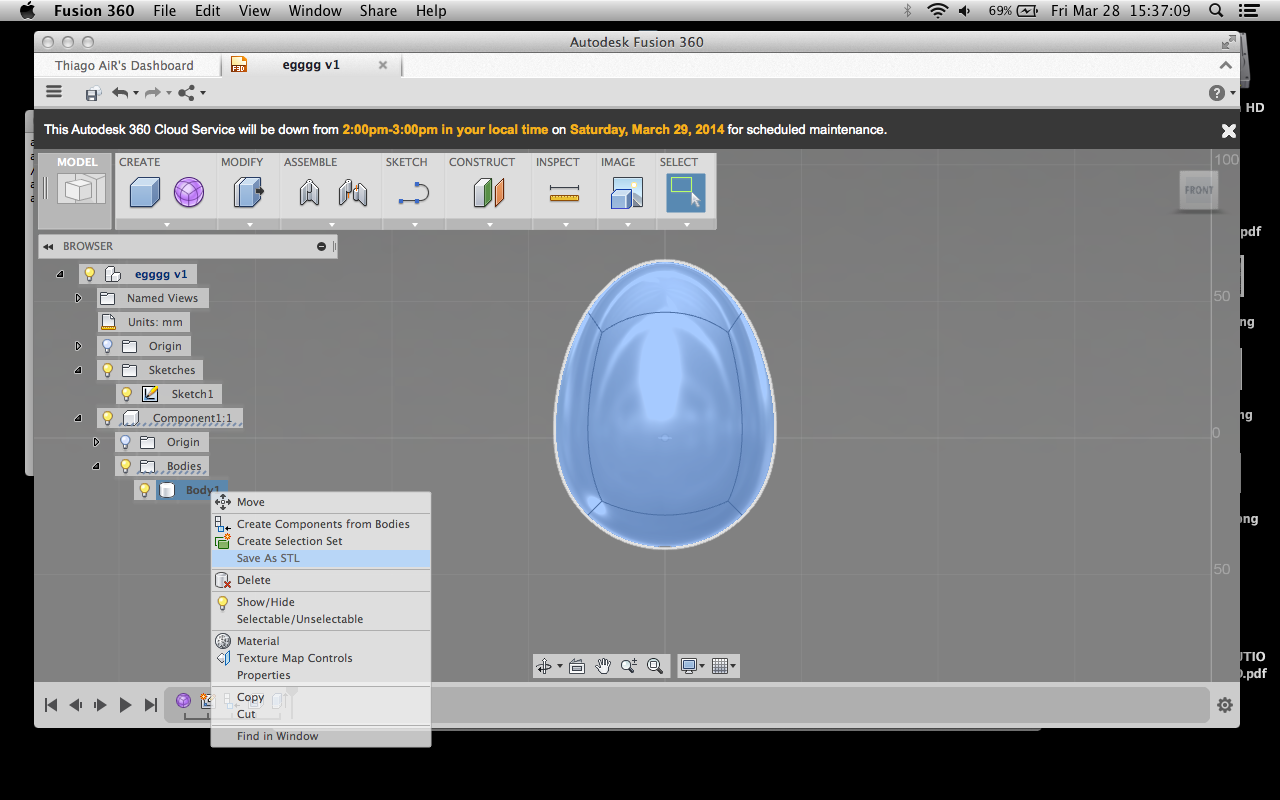Toggle Sketches folder lightbulb visibility
This screenshot has height=800, width=1280.
[x=107, y=370]
